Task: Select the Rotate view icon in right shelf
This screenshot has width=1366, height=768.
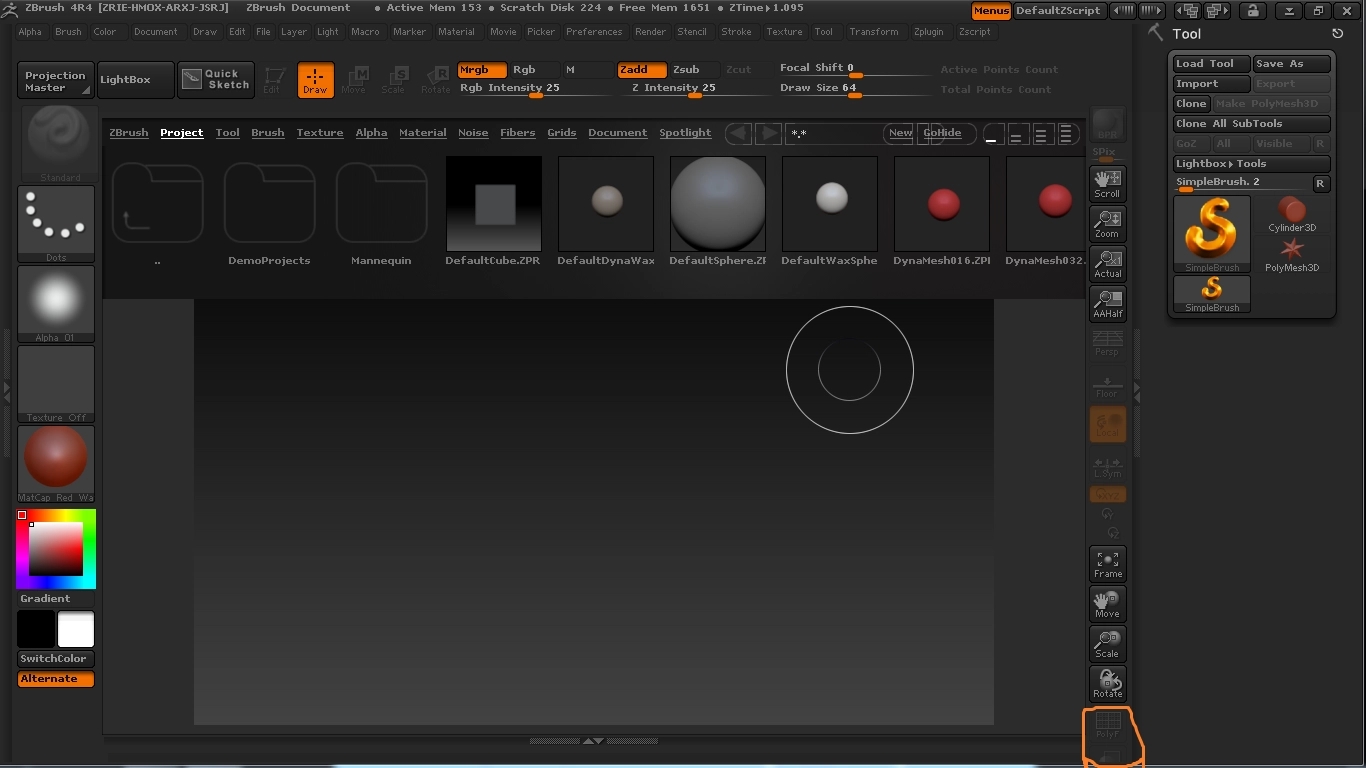Action: [x=1107, y=683]
